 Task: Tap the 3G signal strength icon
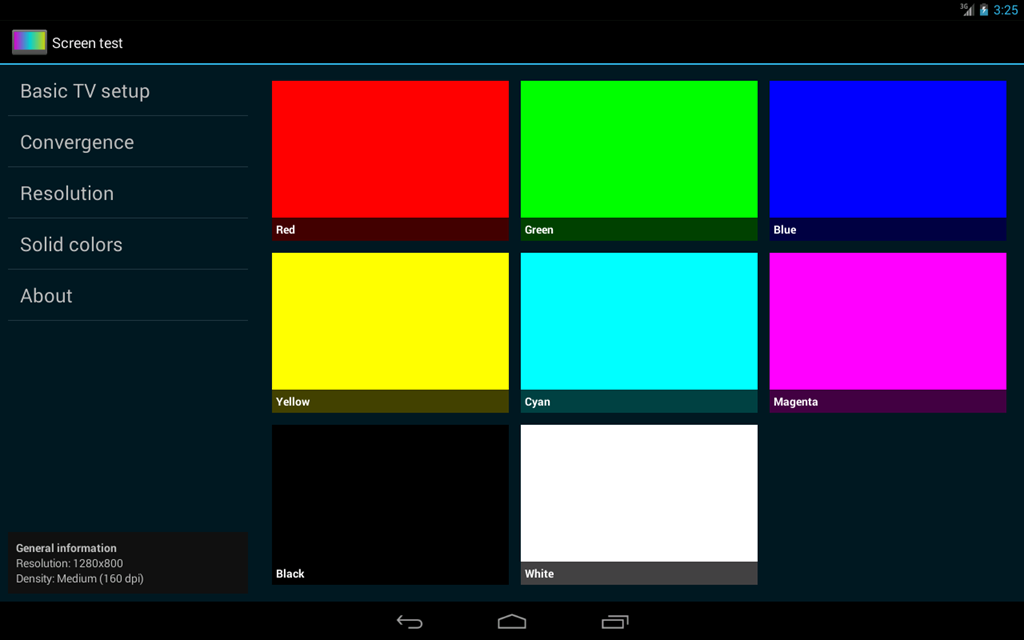[967, 9]
